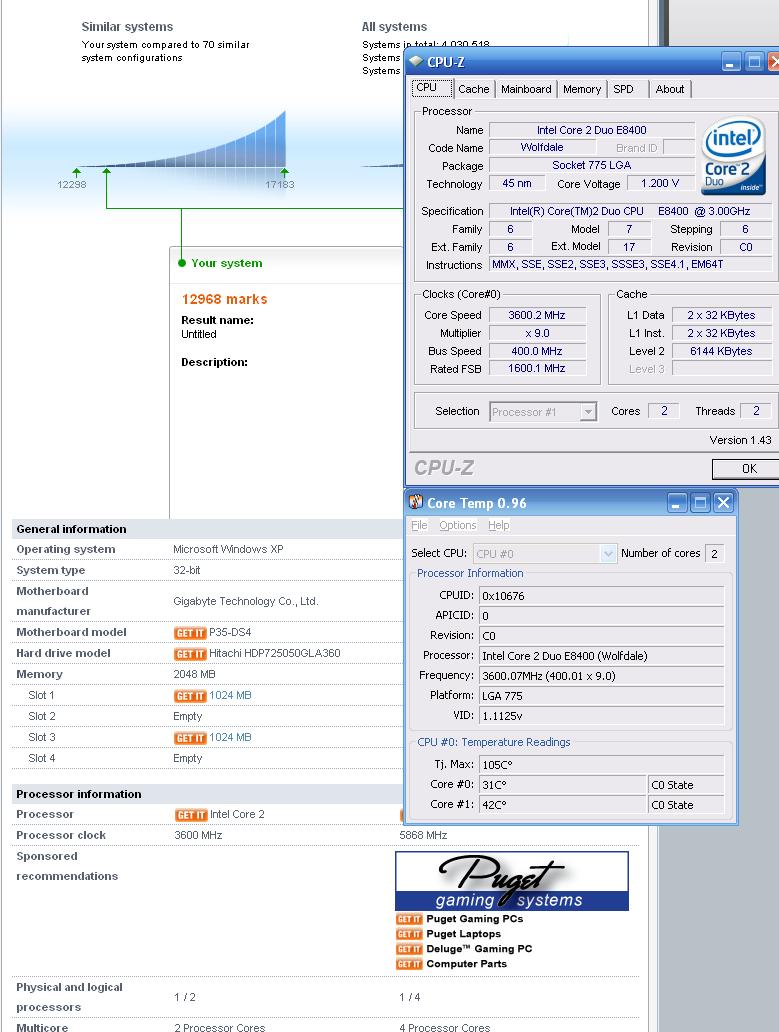
Task: Click GET IT icon beside Intel Core 2
Action: click(191, 815)
